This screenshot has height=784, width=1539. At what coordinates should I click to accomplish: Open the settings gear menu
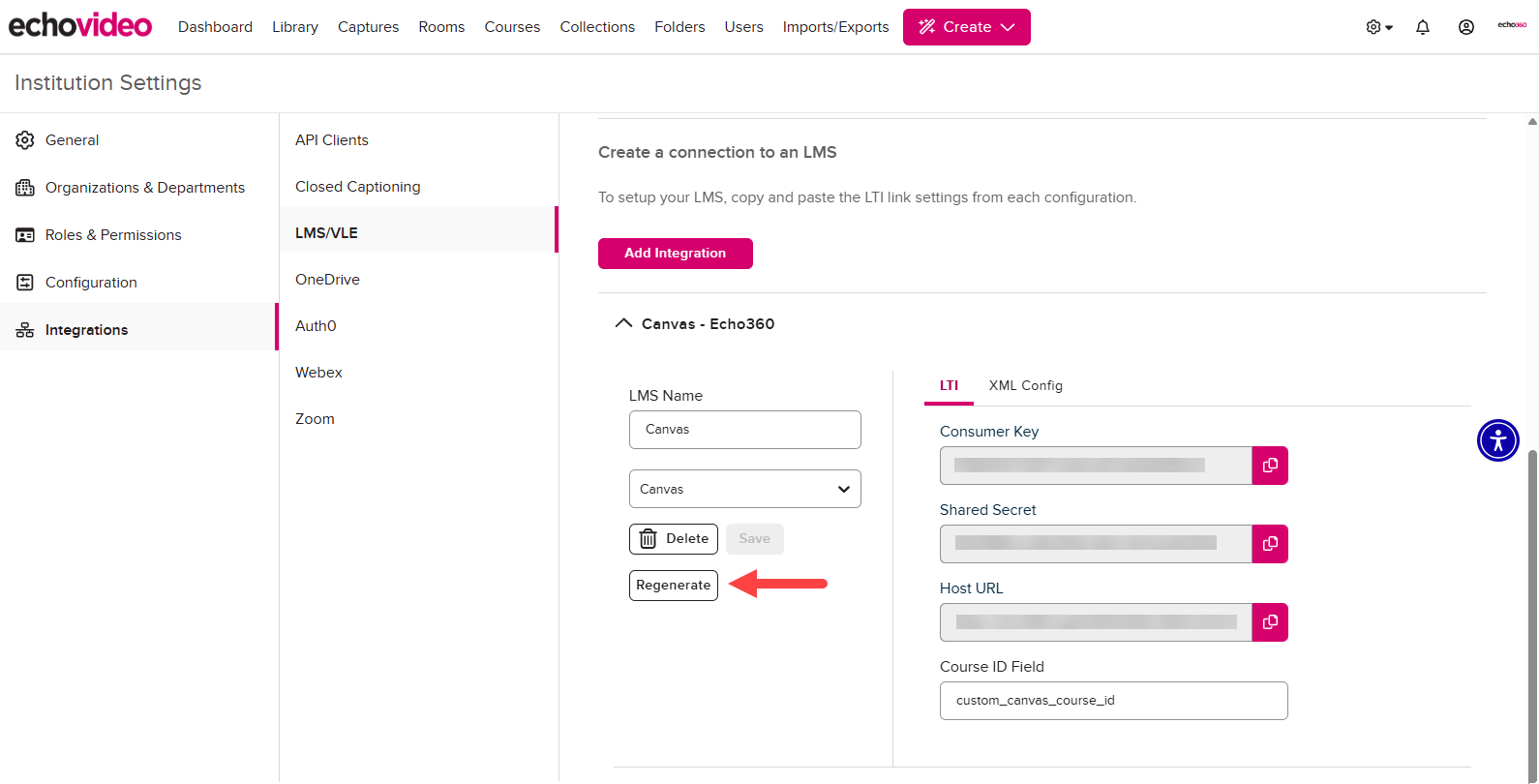click(x=1379, y=27)
